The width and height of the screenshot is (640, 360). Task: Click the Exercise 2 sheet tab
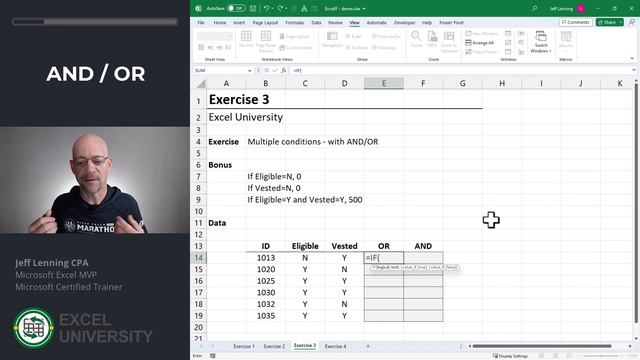(274, 346)
